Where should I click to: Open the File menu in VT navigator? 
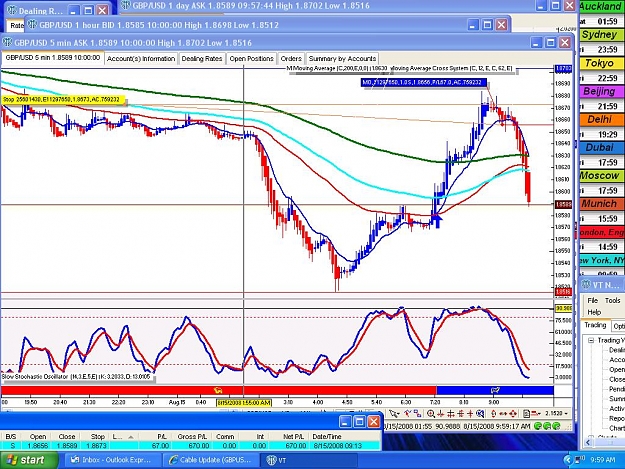[593, 300]
